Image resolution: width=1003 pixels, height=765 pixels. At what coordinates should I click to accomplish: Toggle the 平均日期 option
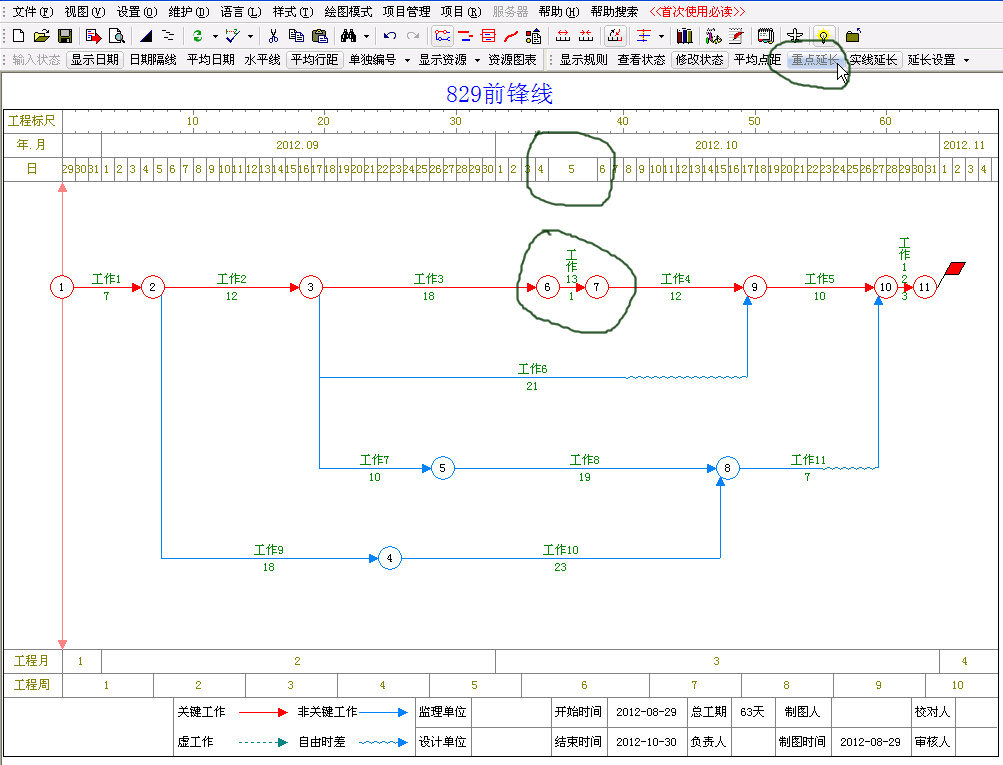coord(210,59)
